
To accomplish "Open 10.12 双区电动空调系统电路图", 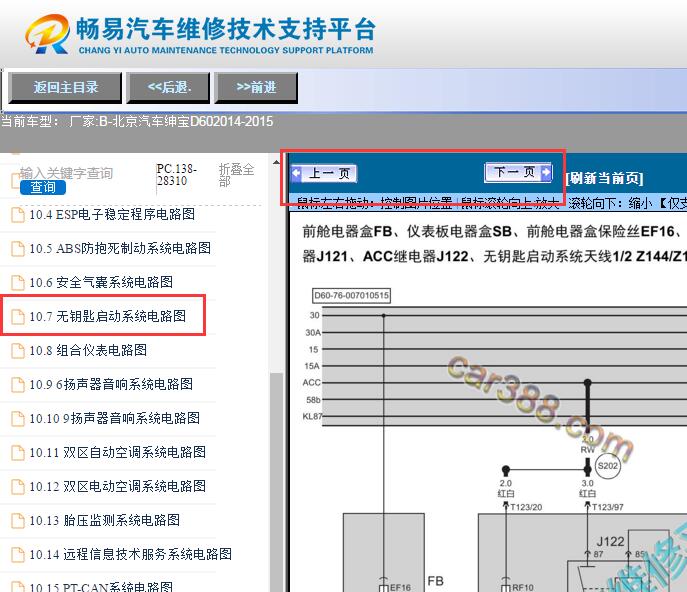I will [x=117, y=486].
